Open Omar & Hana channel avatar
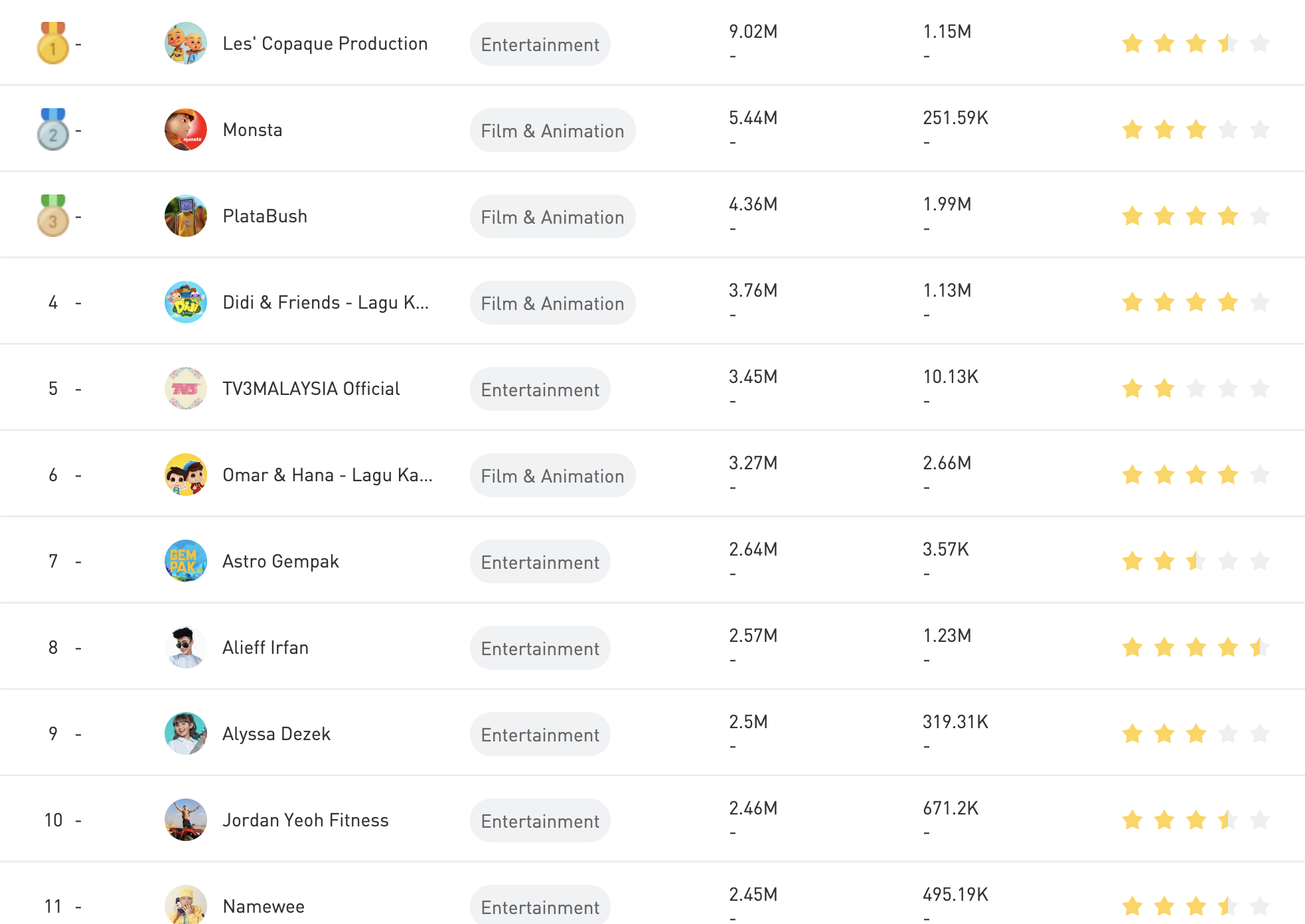The image size is (1305, 924). [185, 475]
